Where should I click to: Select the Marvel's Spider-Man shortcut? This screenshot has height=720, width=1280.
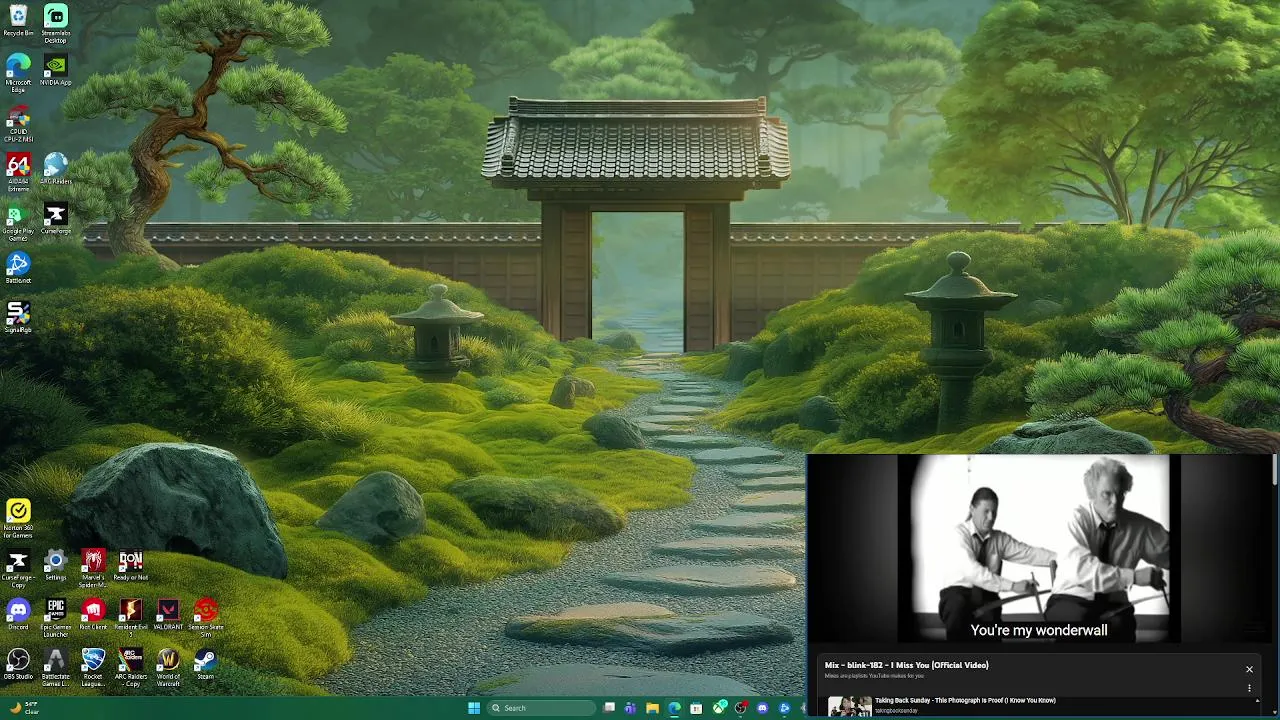pos(93,569)
